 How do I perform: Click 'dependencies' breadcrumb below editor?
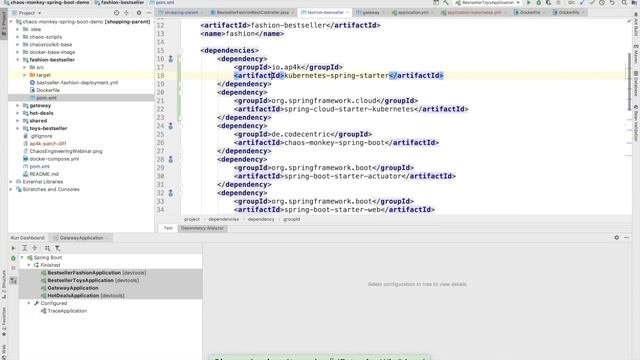224,220
